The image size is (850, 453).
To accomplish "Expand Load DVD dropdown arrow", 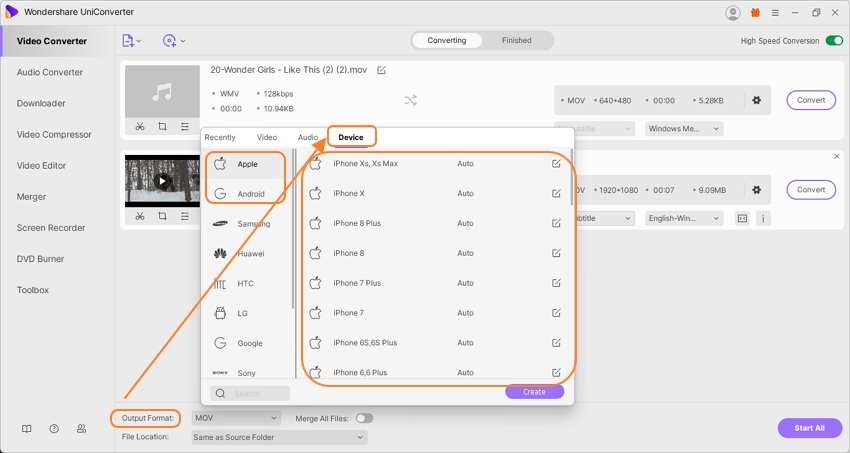I will pos(183,41).
